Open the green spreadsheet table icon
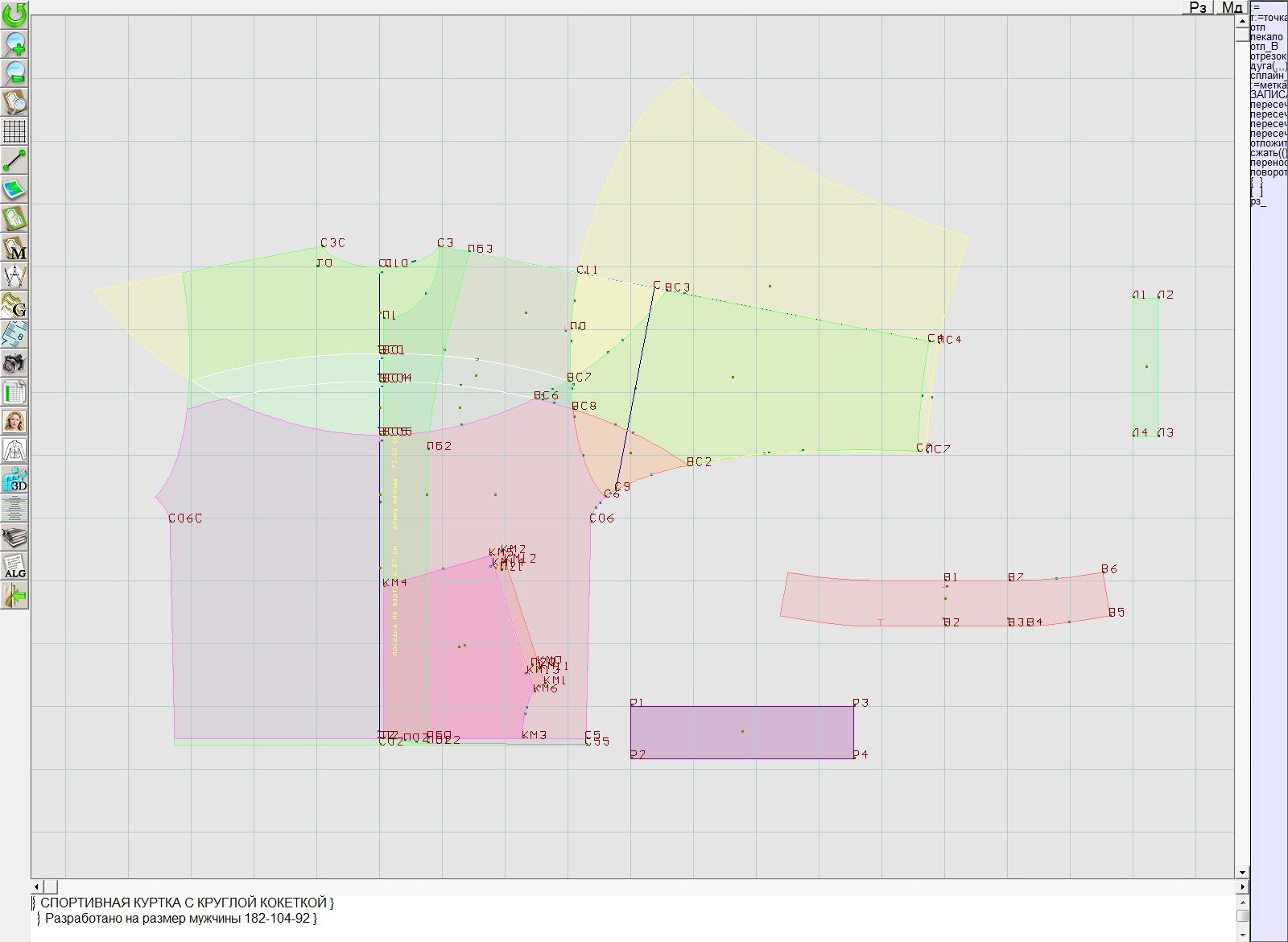Screen dimensions: 1288x942 14,392
